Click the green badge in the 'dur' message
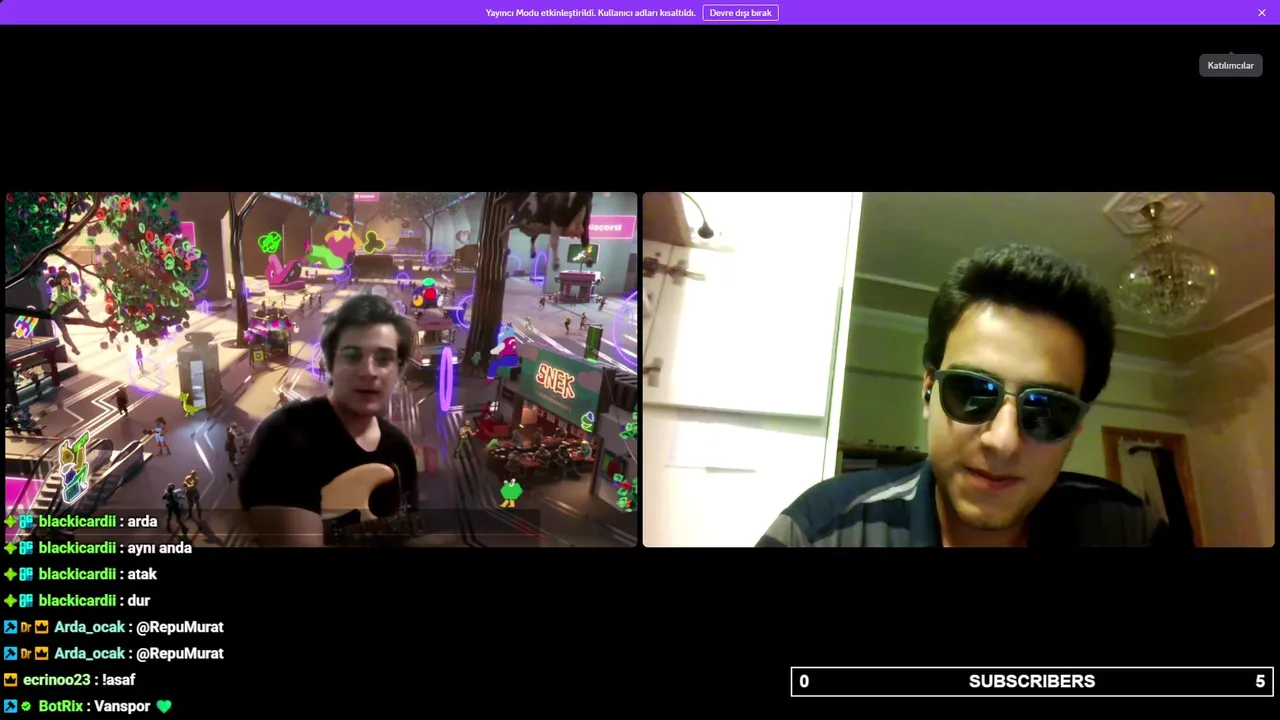The height and width of the screenshot is (720, 1280). [10, 601]
